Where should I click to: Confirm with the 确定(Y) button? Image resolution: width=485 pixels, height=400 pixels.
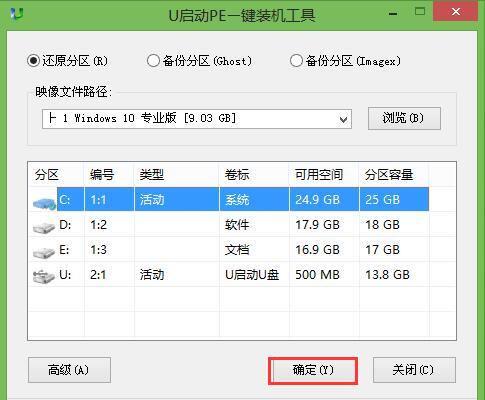pyautogui.click(x=313, y=370)
